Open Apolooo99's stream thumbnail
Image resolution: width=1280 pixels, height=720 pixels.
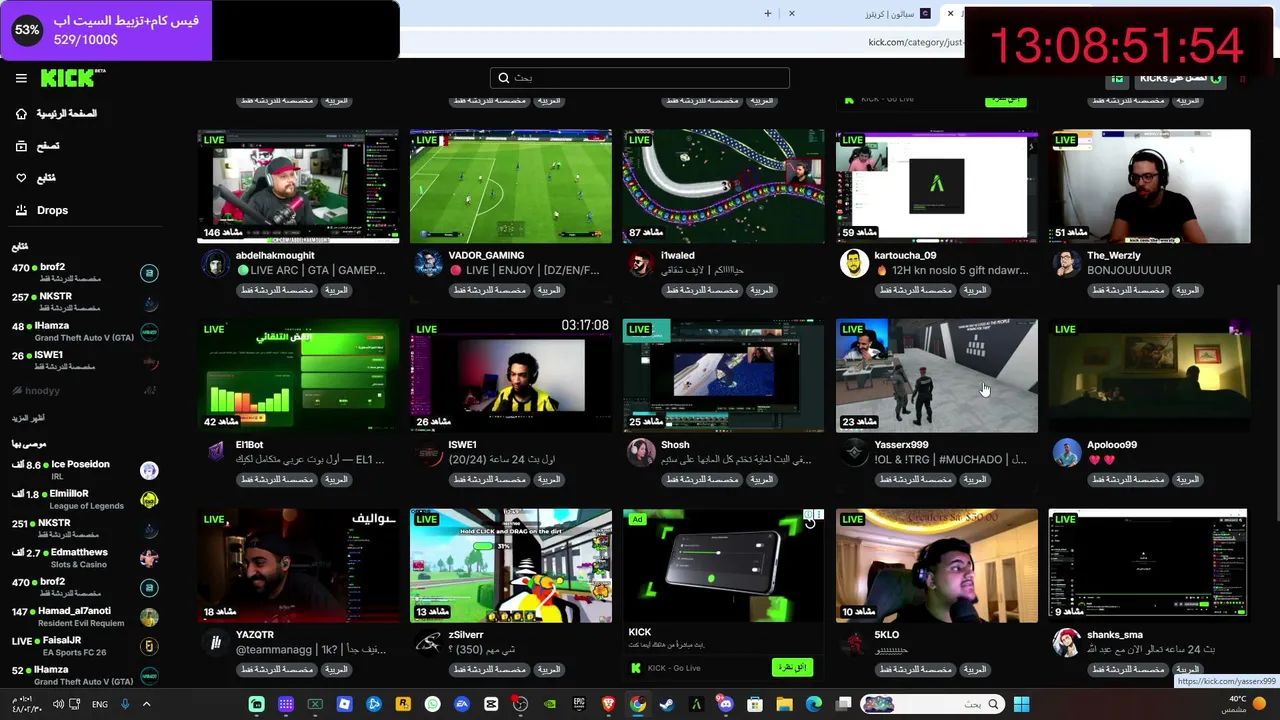click(1150, 376)
